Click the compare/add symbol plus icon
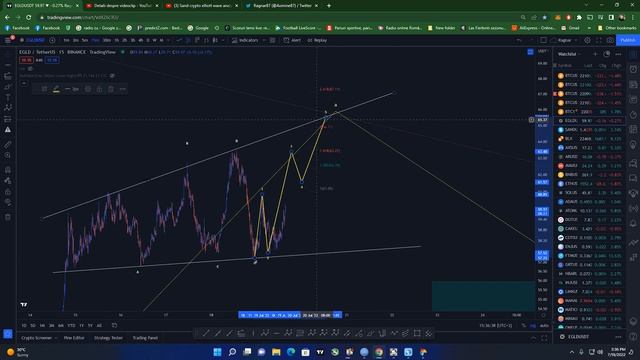The image size is (640, 360). (52, 40)
